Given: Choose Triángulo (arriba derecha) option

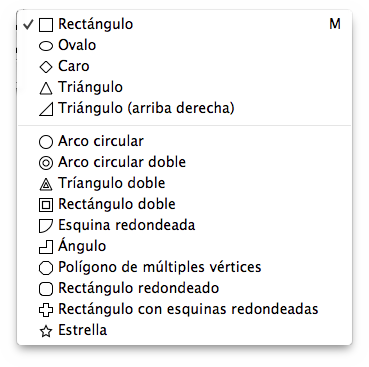Looking at the screenshot, I should pos(184,108).
